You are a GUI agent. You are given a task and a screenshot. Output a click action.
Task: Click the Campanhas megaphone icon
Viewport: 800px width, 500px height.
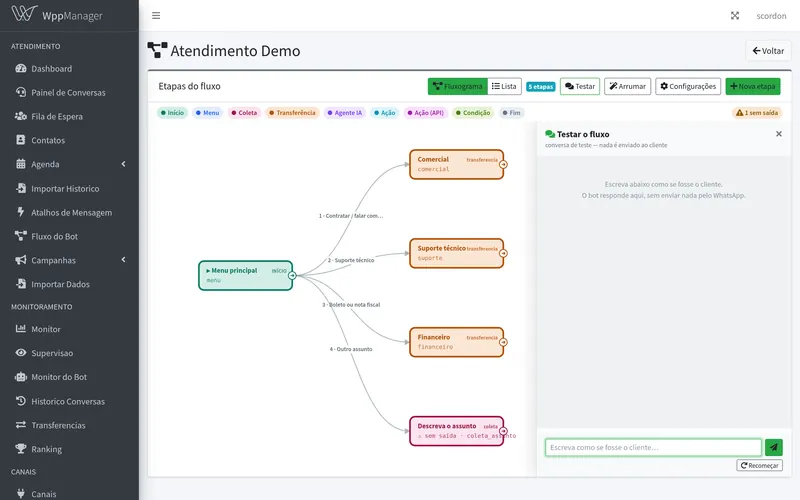pos(20,260)
